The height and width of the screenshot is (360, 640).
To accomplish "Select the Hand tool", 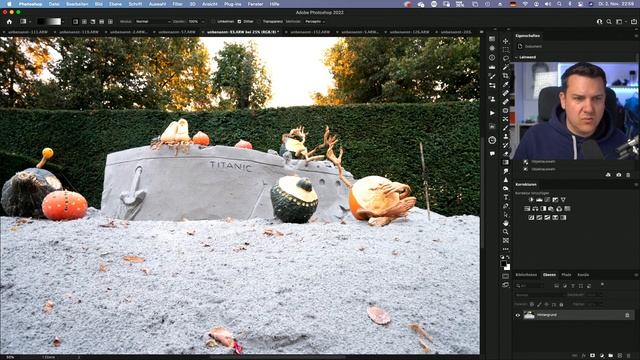I will tap(506, 223).
